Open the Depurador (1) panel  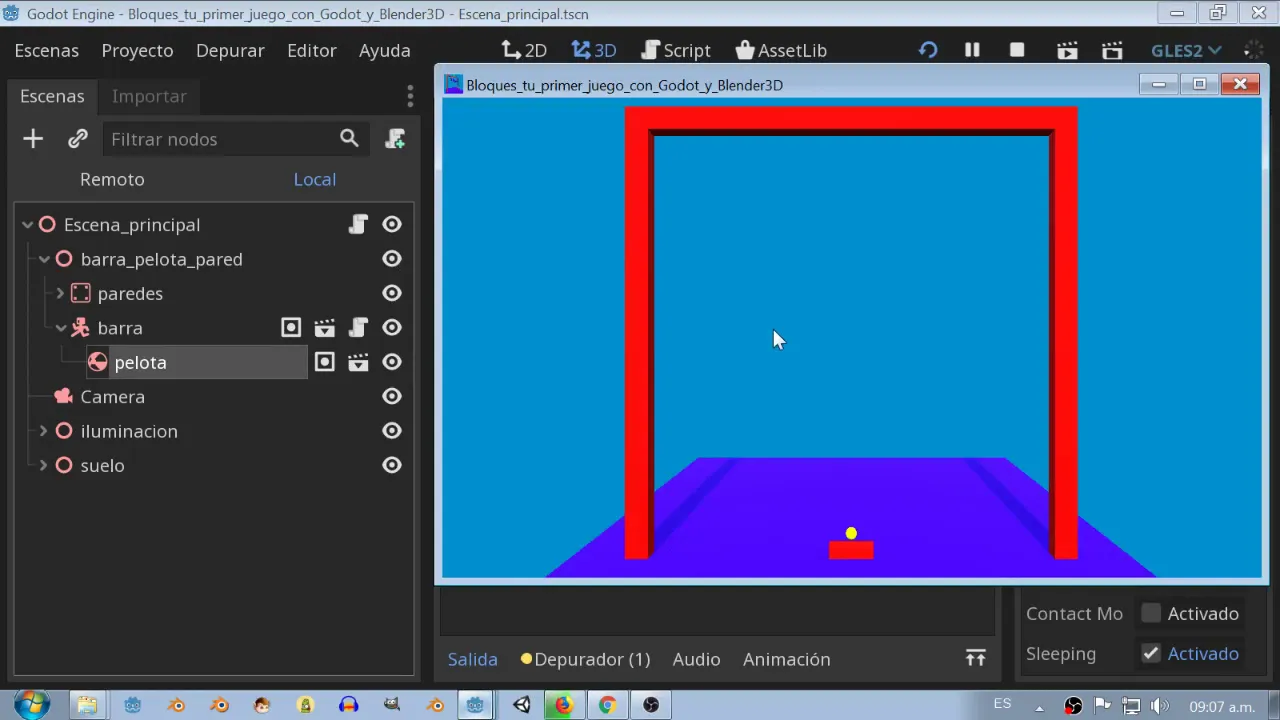click(585, 659)
